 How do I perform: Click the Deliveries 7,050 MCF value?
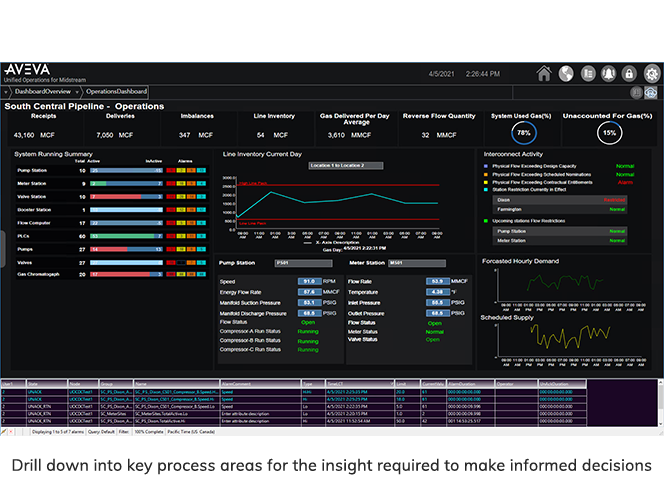point(114,135)
